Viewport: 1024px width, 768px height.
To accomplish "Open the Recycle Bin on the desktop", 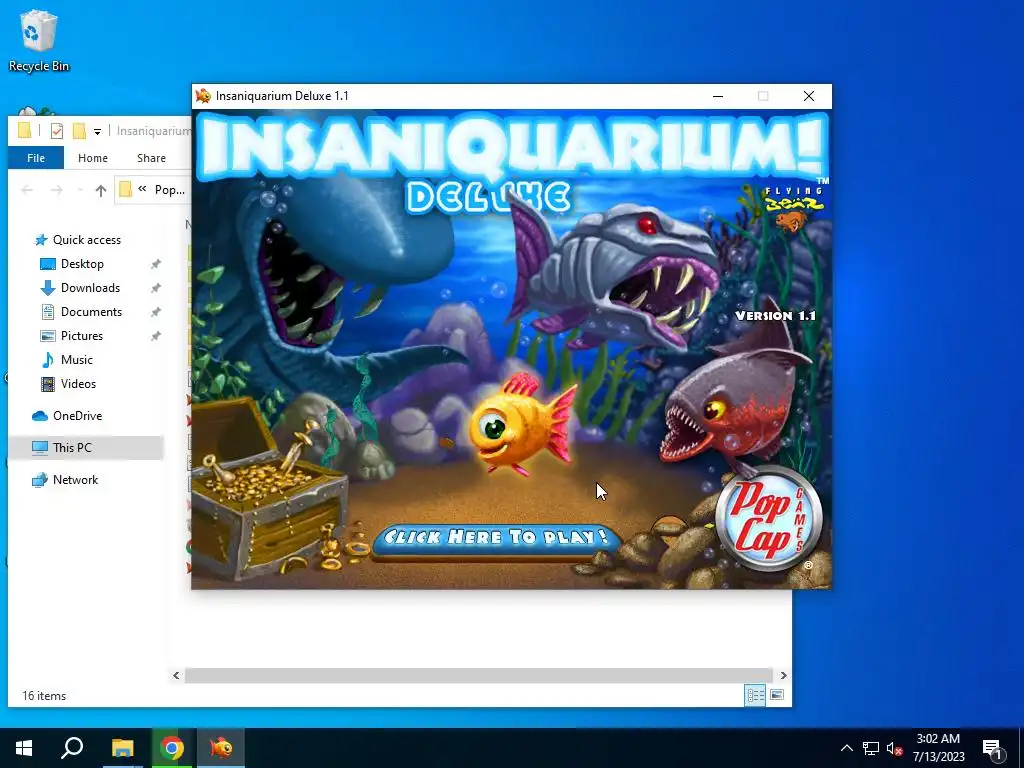I will coord(39,40).
